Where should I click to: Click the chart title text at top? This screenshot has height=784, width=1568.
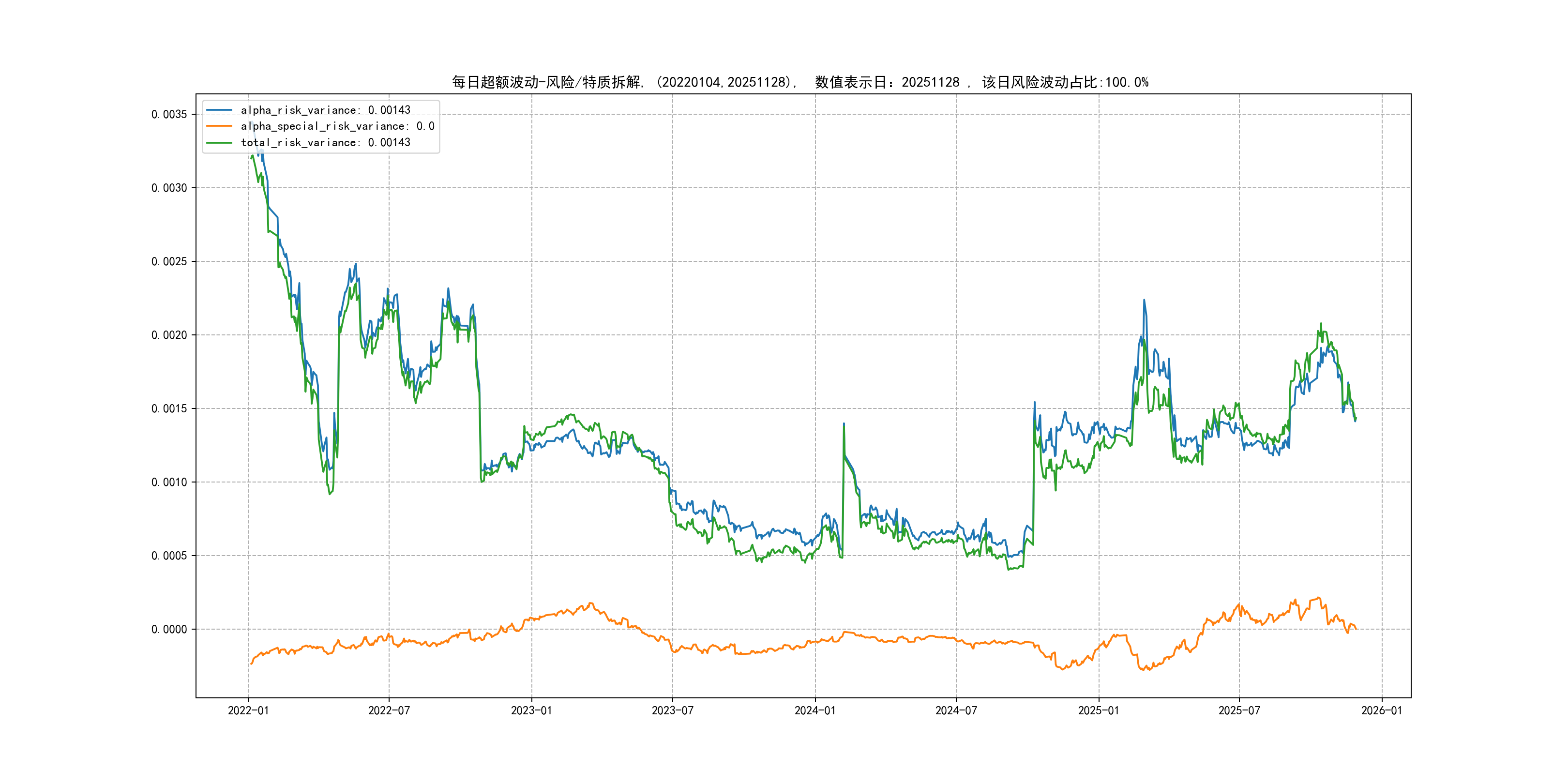[x=800, y=82]
